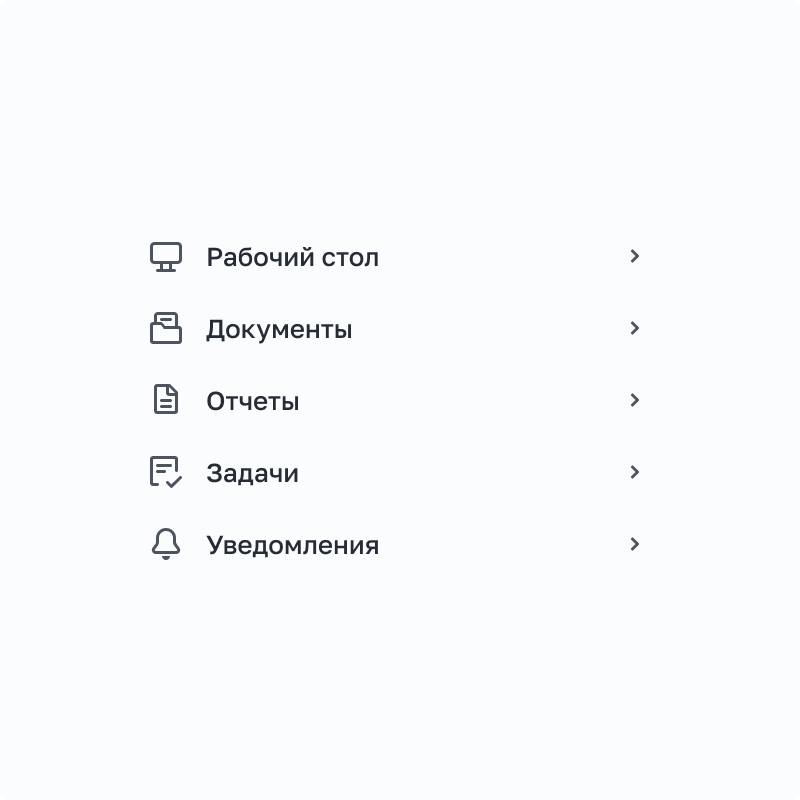800x800 pixels.
Task: Expand the Отчеты chevron arrow
Action: 634,400
